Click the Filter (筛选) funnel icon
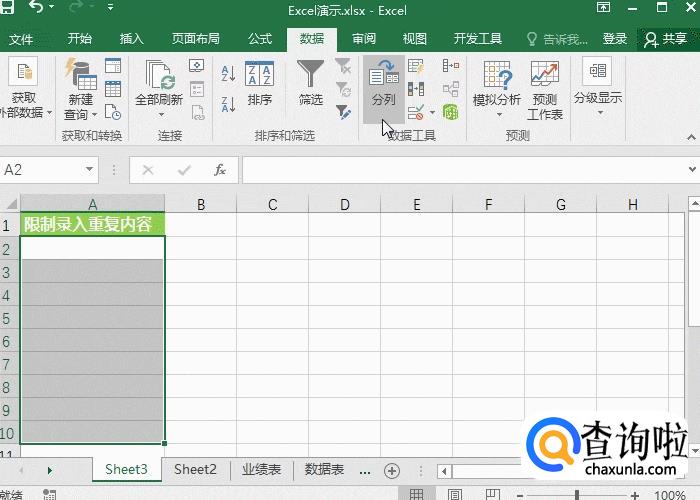The image size is (700, 500). [311, 76]
